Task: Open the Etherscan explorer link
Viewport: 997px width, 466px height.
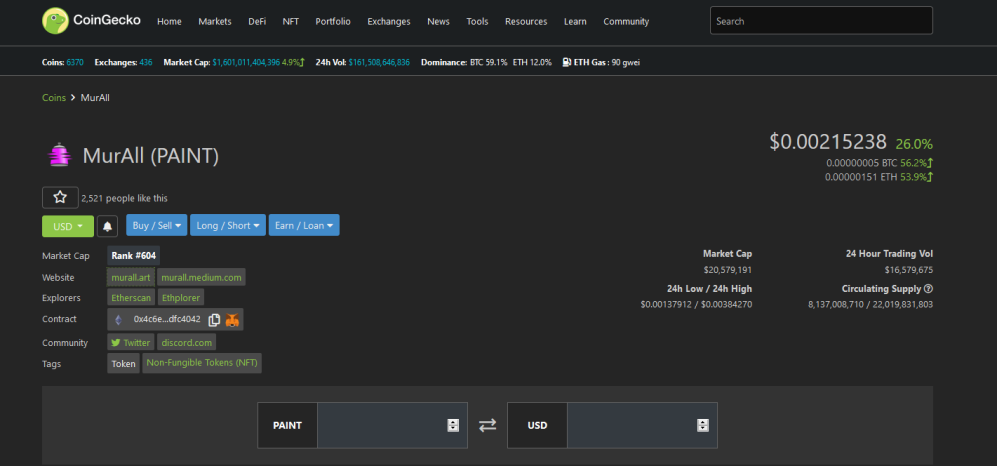Action: (131, 297)
